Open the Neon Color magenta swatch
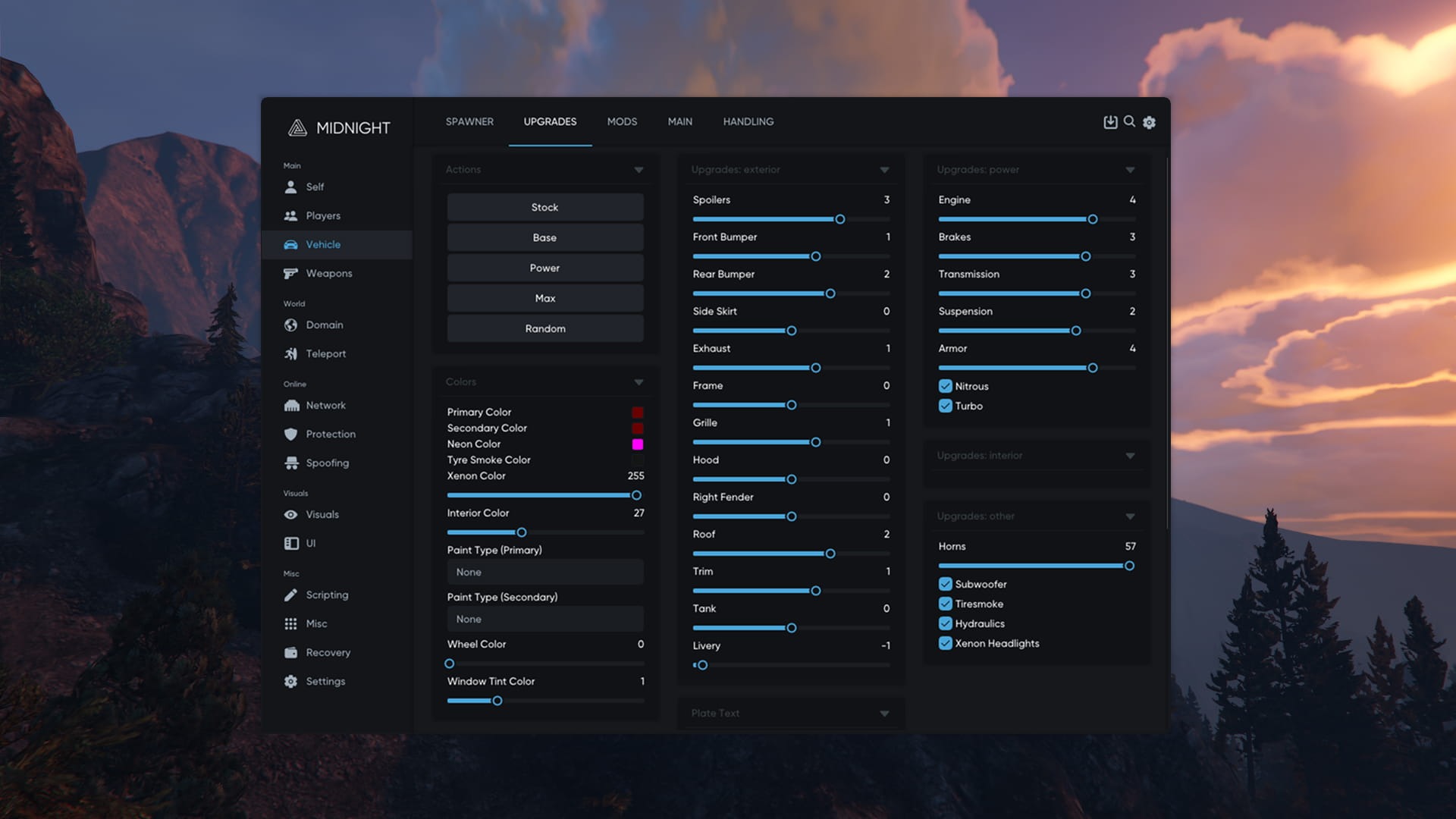The width and height of the screenshot is (1456, 819). point(638,444)
